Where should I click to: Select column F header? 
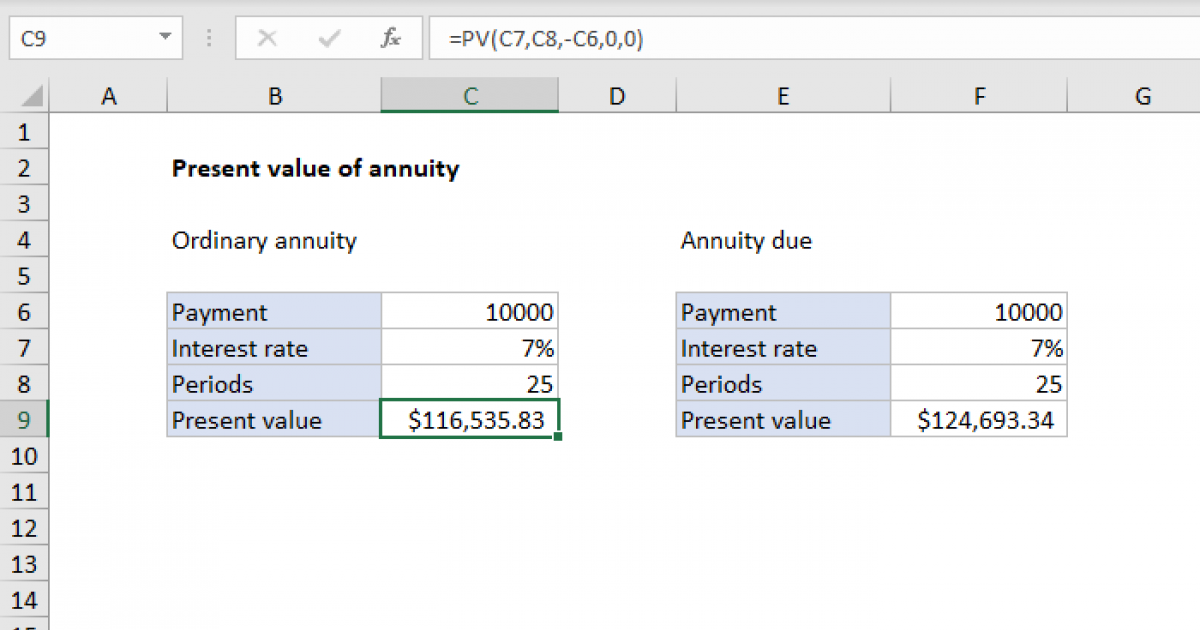[x=978, y=95]
